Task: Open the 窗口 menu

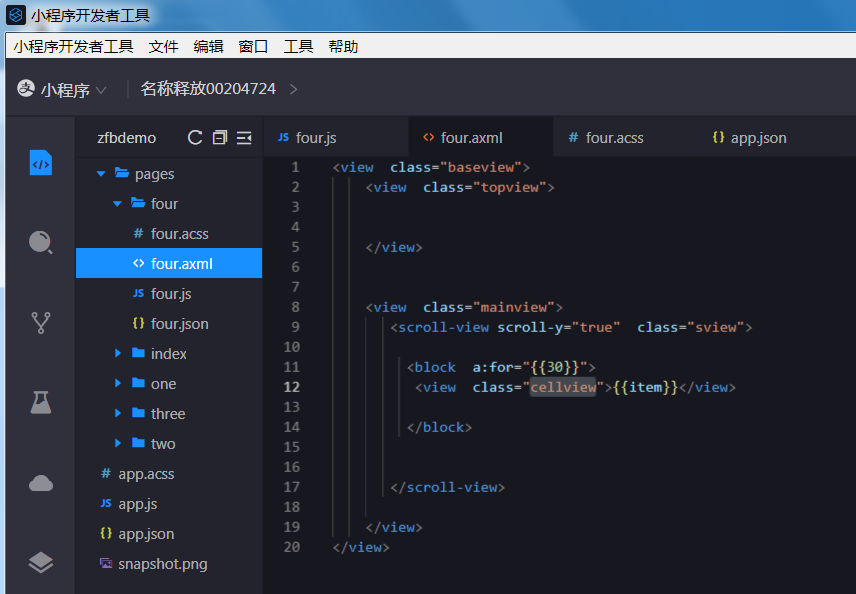Action: pyautogui.click(x=253, y=46)
